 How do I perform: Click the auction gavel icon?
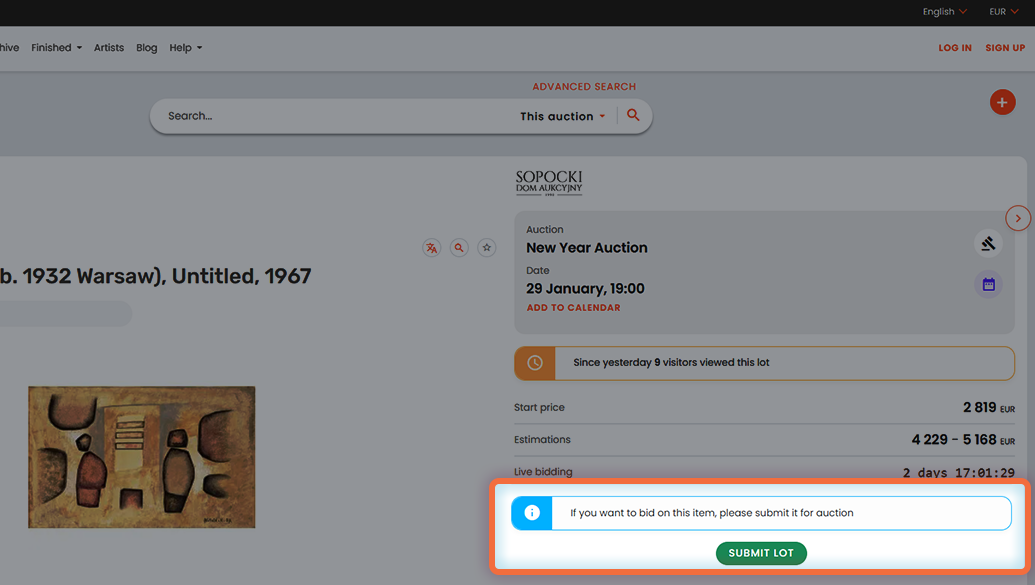tap(988, 244)
